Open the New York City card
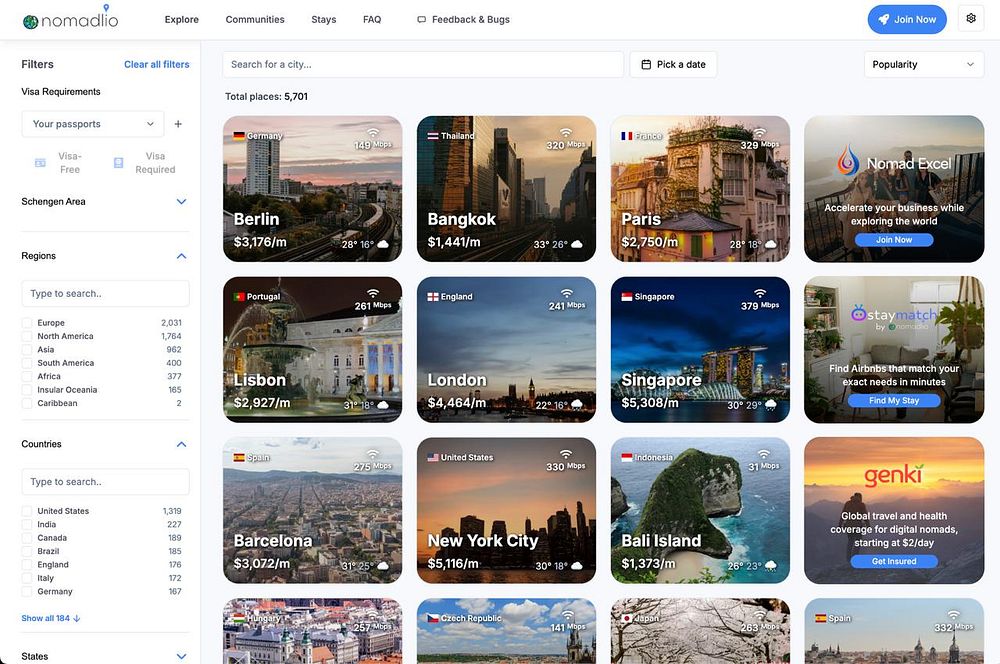 point(506,510)
